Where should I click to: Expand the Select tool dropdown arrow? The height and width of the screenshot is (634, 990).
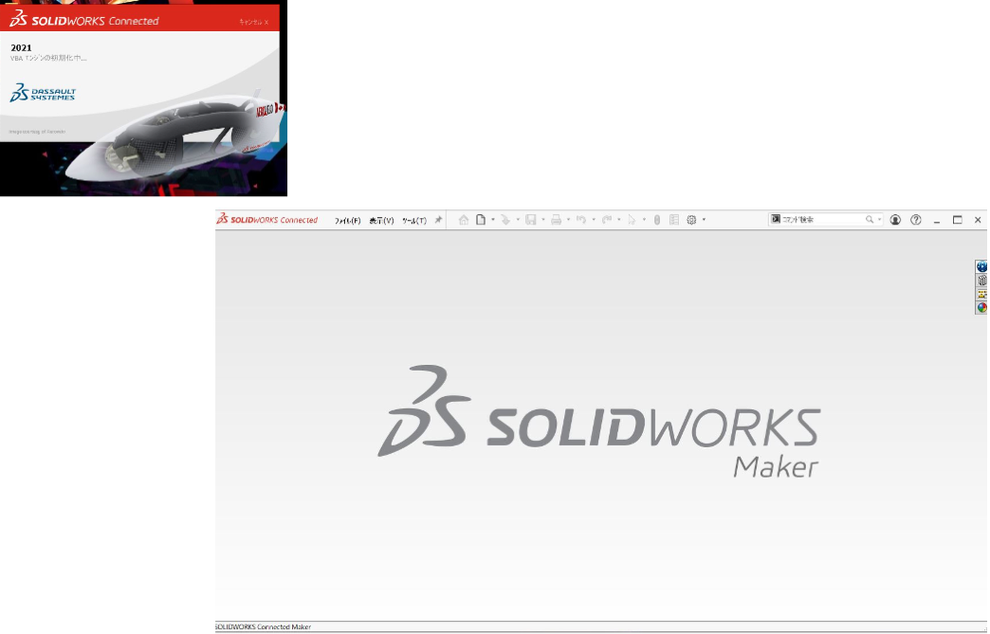(x=644, y=220)
